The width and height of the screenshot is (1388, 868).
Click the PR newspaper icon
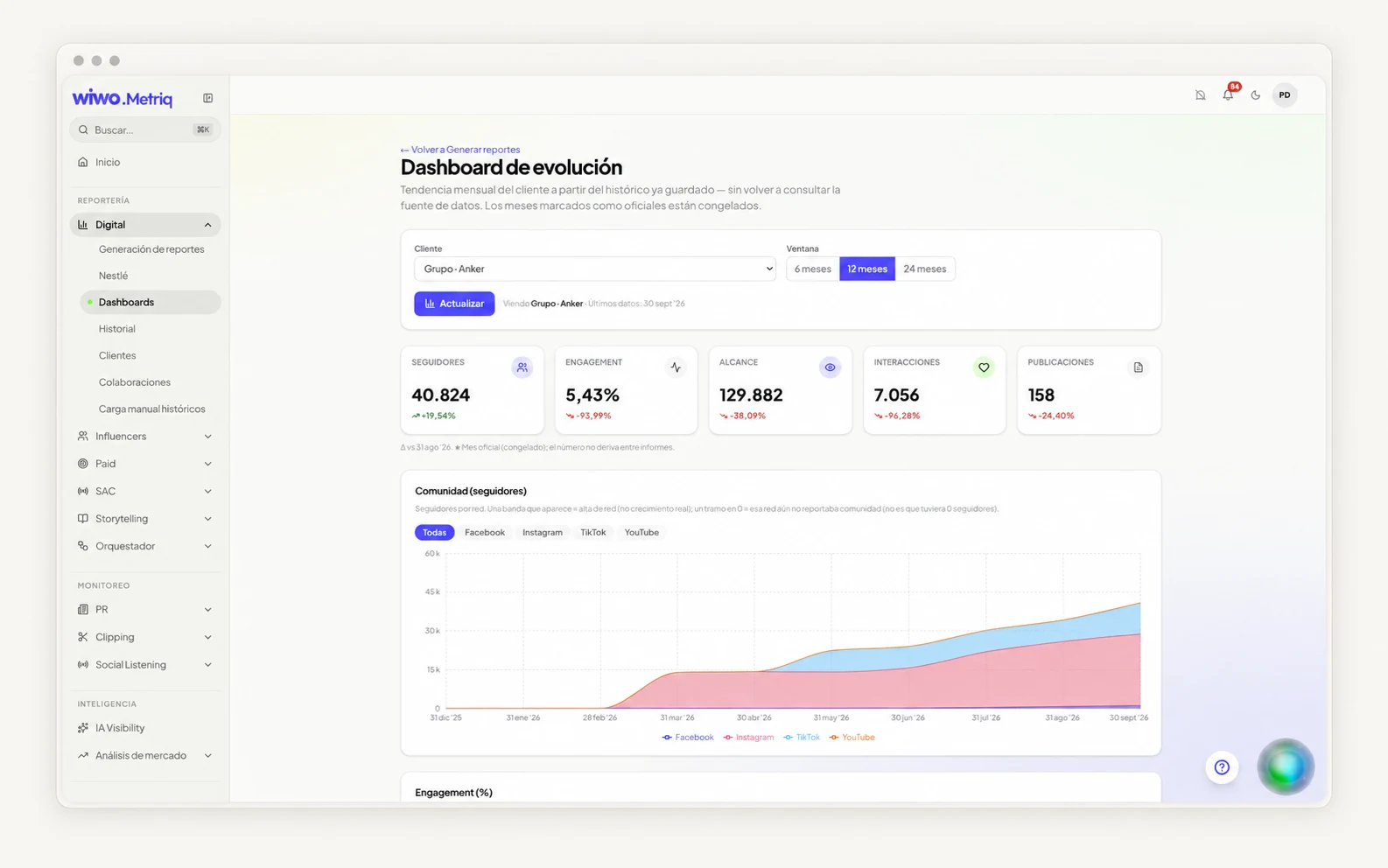click(x=83, y=609)
